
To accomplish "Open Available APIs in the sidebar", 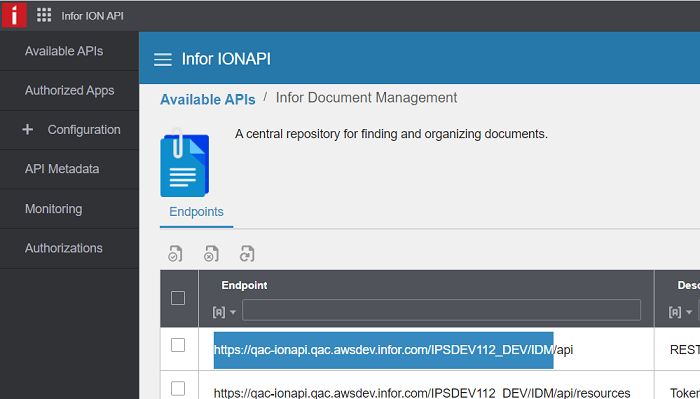I will tap(69, 51).
